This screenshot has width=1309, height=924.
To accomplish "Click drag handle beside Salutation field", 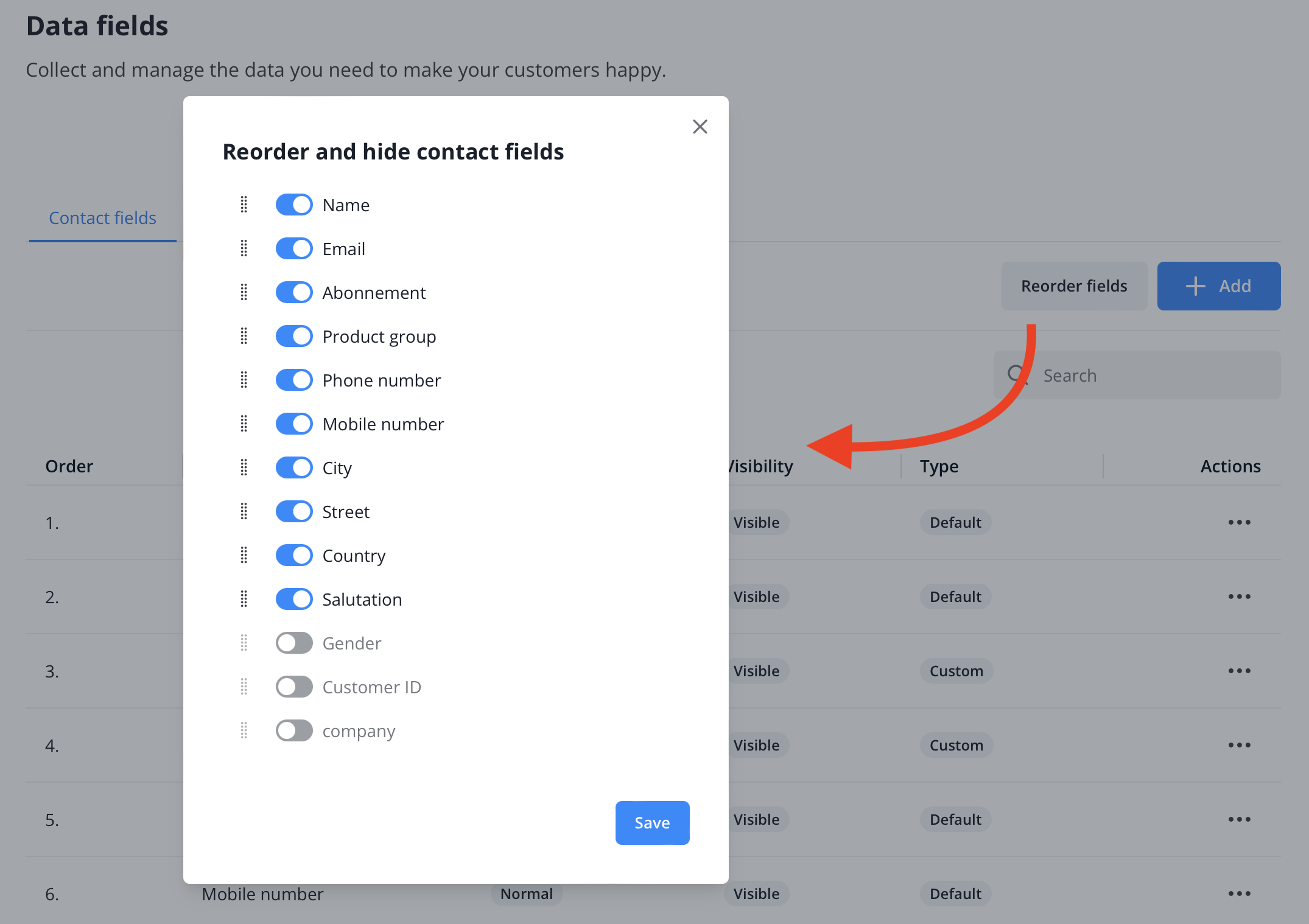I will [x=244, y=600].
